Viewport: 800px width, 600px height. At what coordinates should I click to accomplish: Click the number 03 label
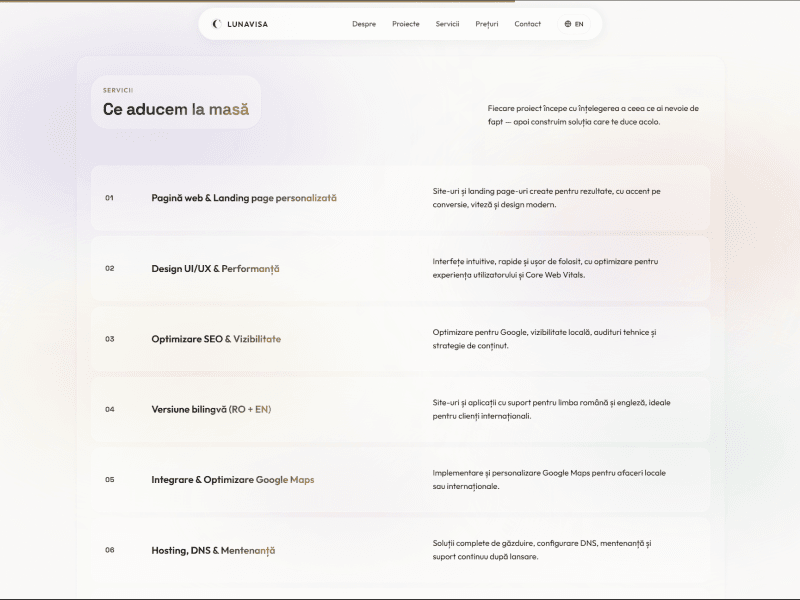coord(110,339)
